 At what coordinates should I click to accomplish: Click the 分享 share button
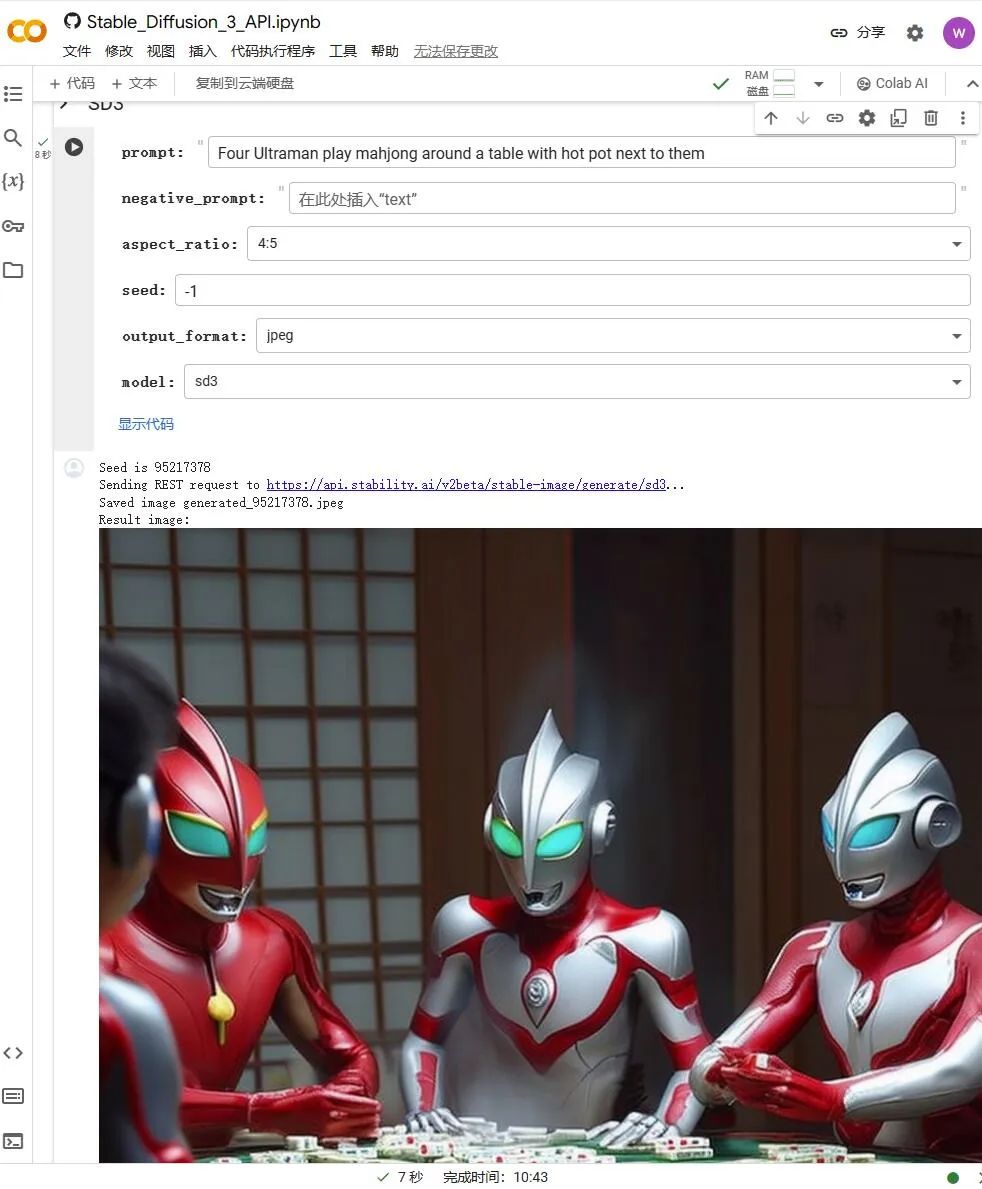tap(858, 33)
